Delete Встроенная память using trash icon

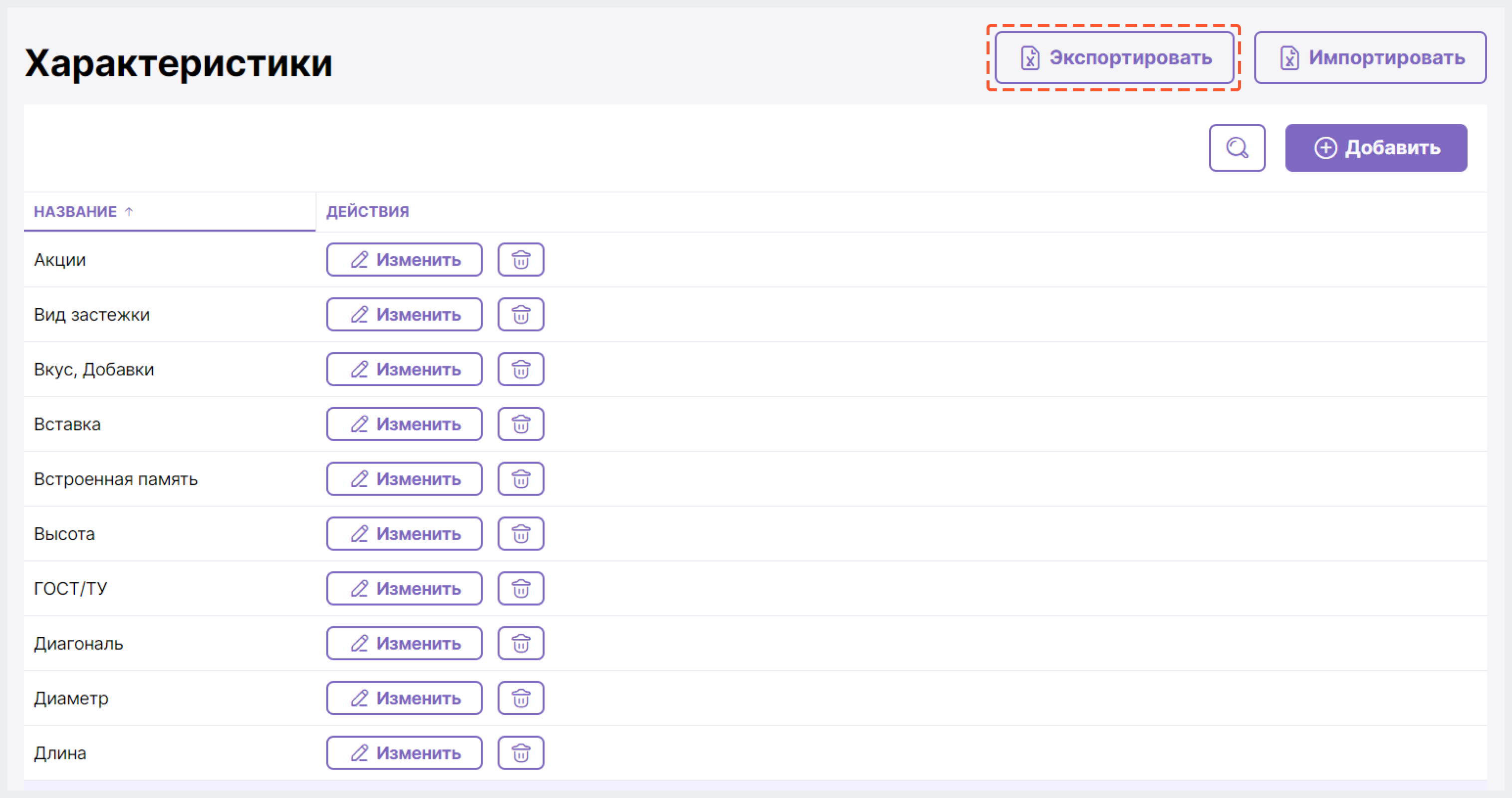tap(520, 479)
